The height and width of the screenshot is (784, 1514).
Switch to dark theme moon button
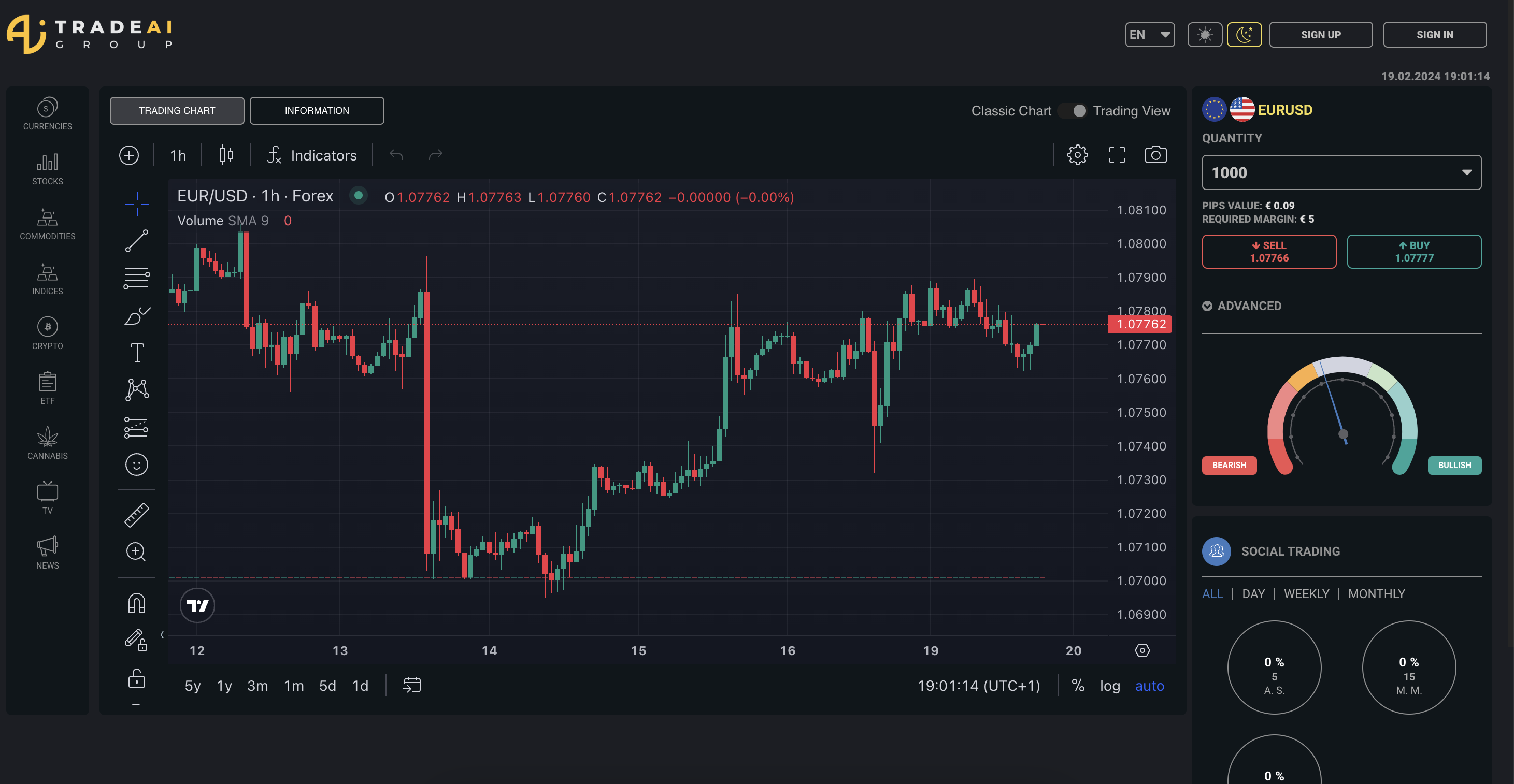(x=1244, y=35)
